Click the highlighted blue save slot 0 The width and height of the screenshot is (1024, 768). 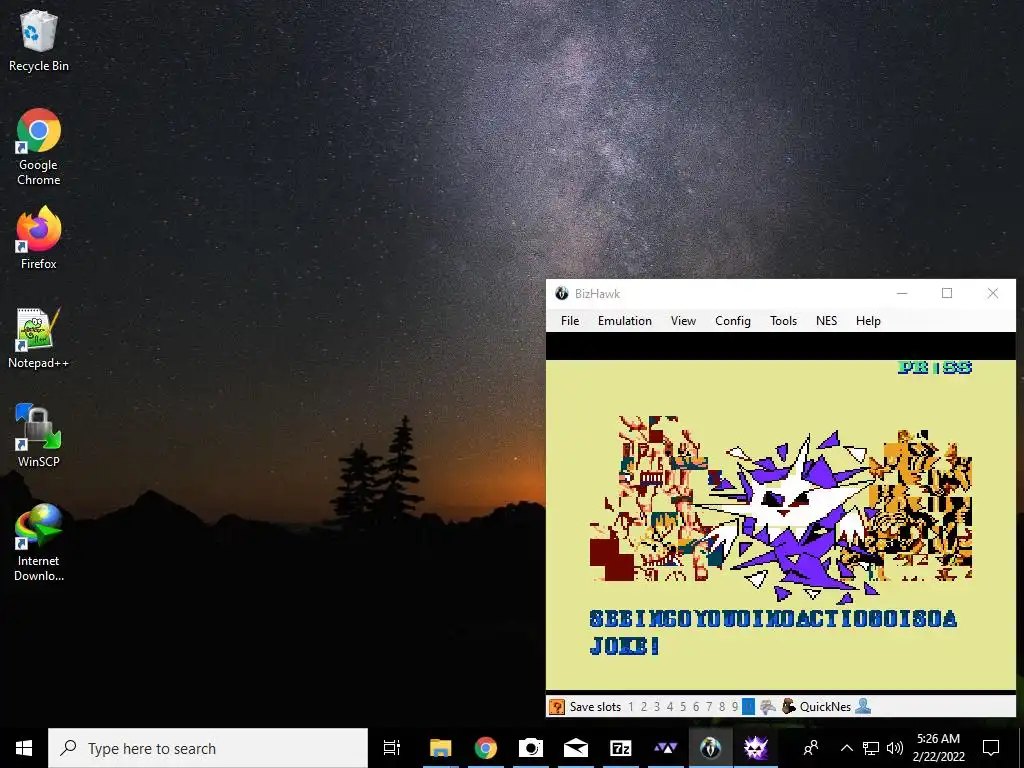[748, 707]
